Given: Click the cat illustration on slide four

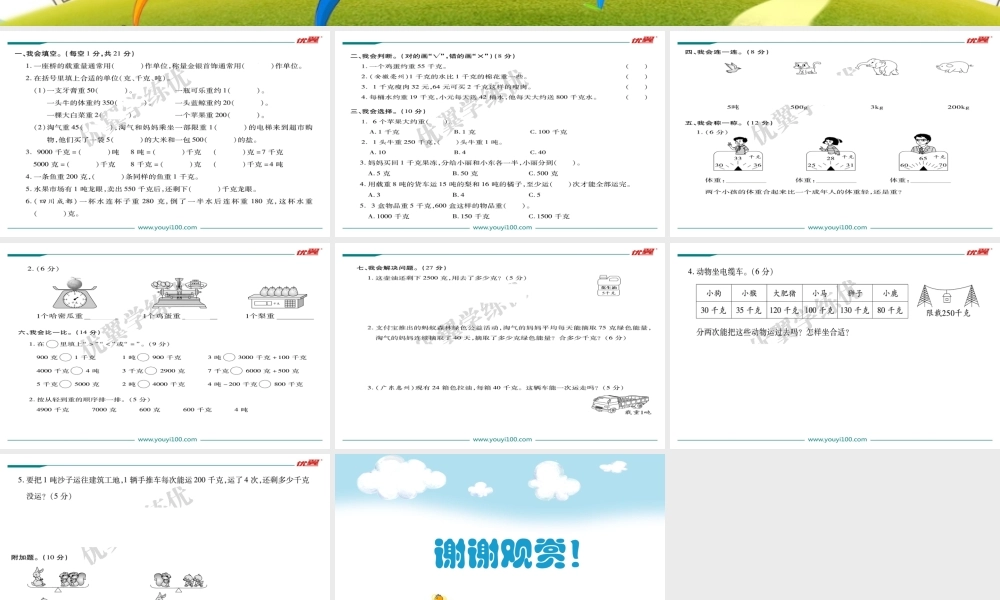Looking at the screenshot, I should pyautogui.click(x=803, y=67).
